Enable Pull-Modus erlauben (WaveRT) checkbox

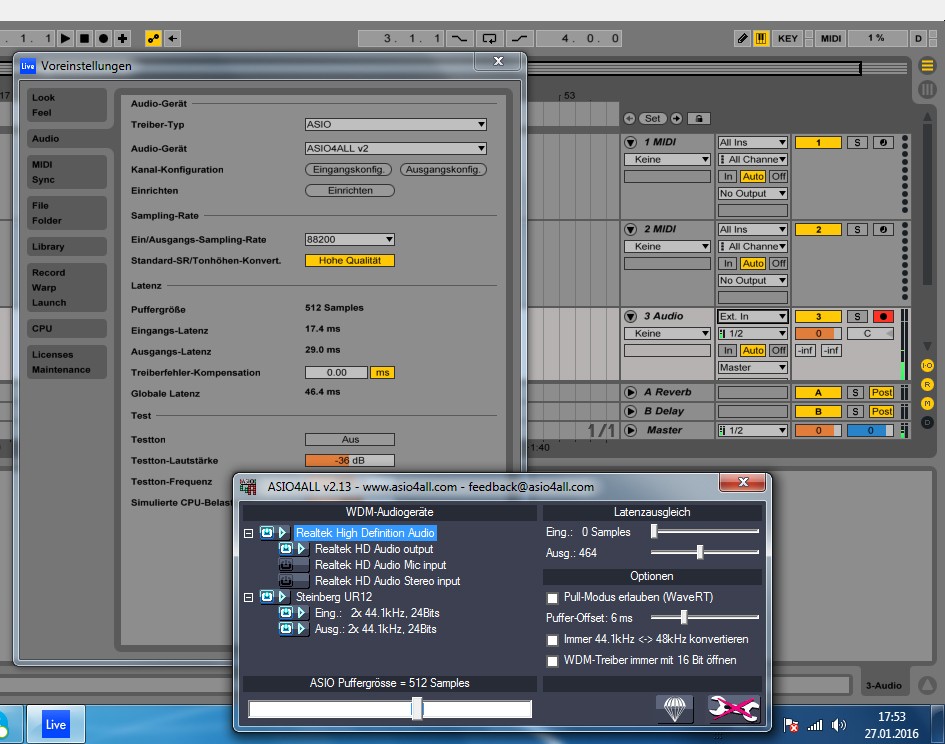tap(553, 597)
